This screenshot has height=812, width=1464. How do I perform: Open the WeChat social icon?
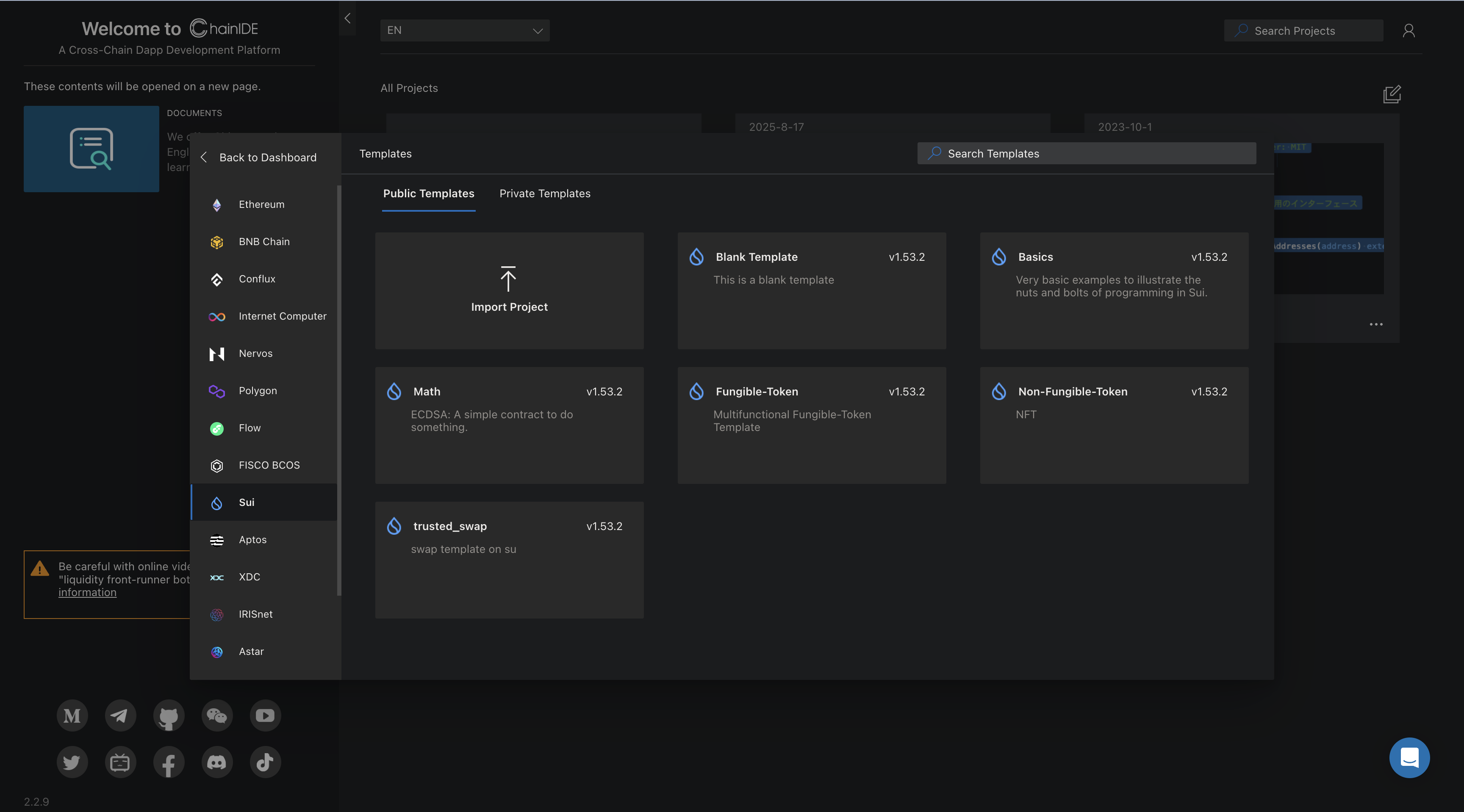tap(217, 715)
